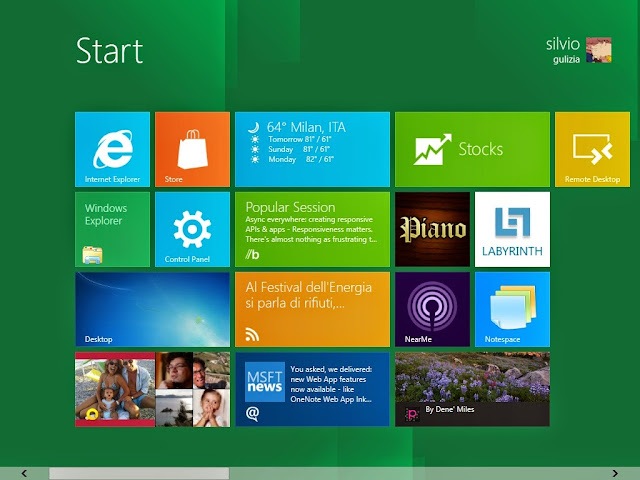
Task: Open the Store tile
Action: pyautogui.click(x=192, y=149)
